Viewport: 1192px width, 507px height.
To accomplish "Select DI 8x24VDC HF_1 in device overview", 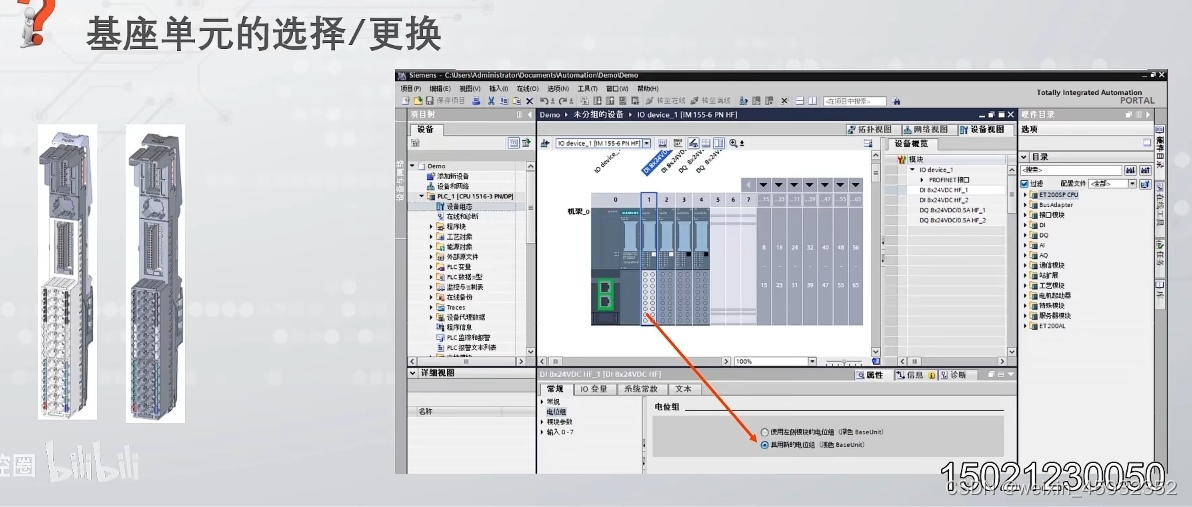I will pos(944,189).
